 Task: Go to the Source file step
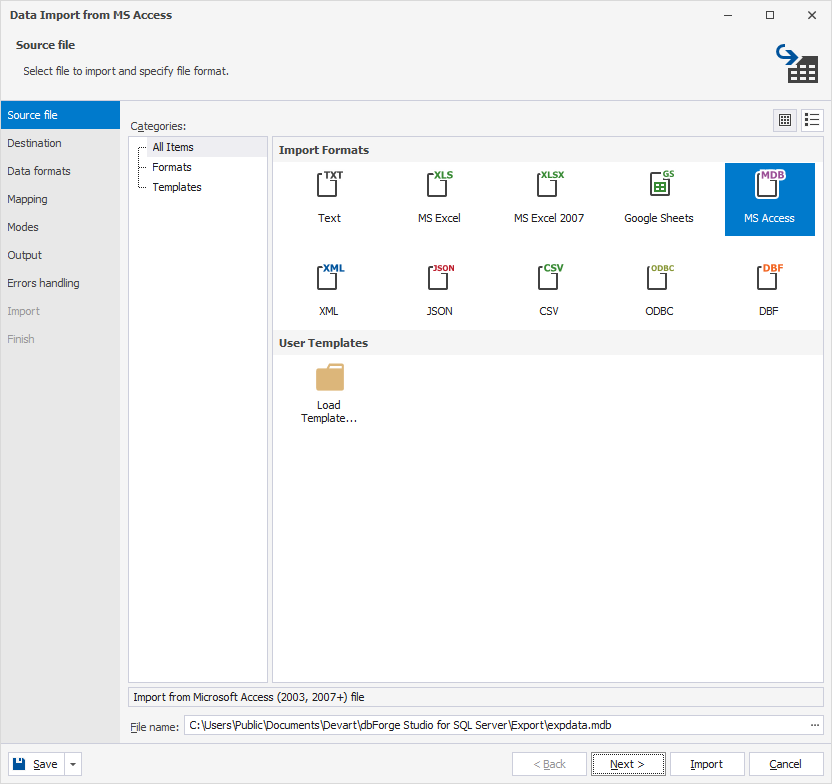(60, 115)
